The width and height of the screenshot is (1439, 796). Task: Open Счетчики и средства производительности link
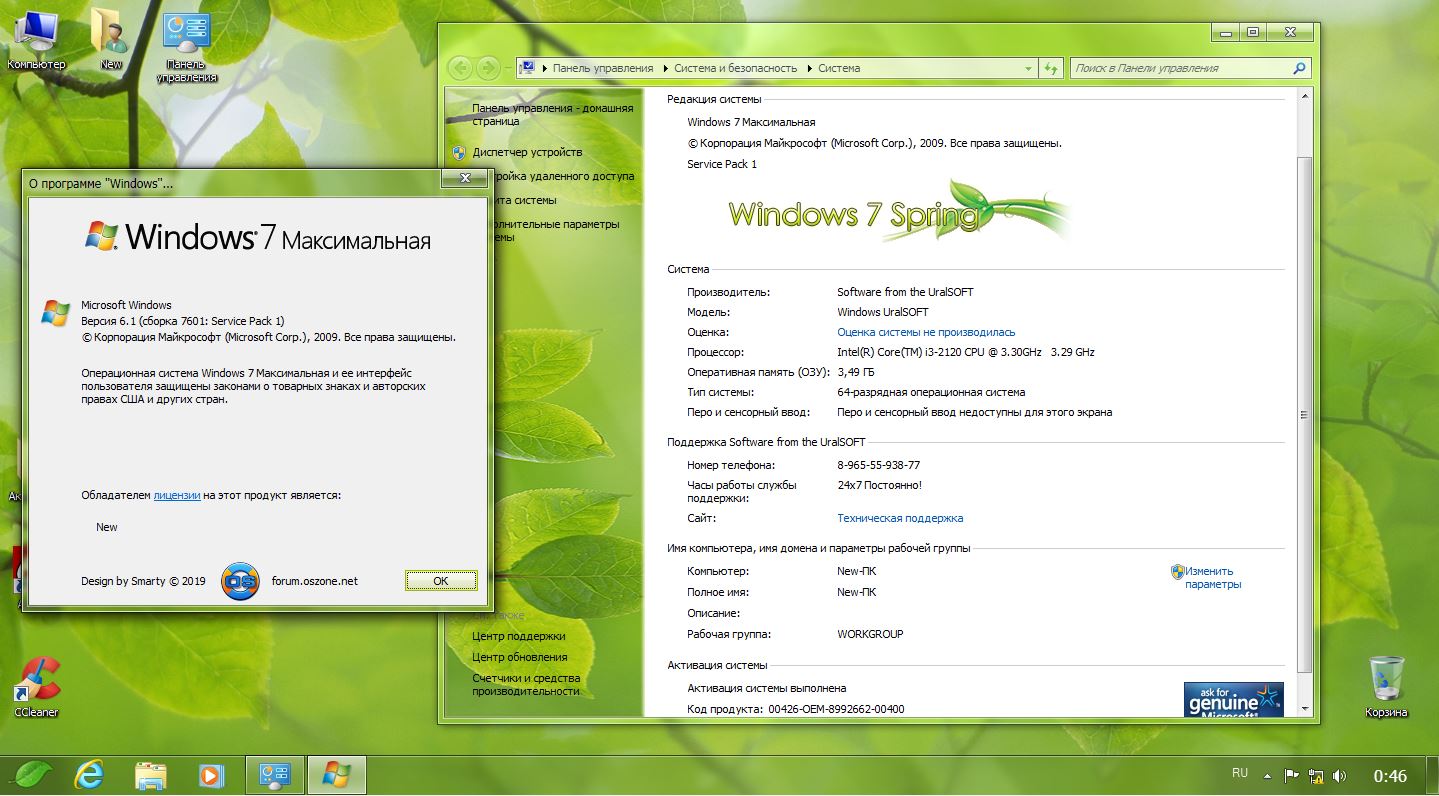[x=526, y=684]
